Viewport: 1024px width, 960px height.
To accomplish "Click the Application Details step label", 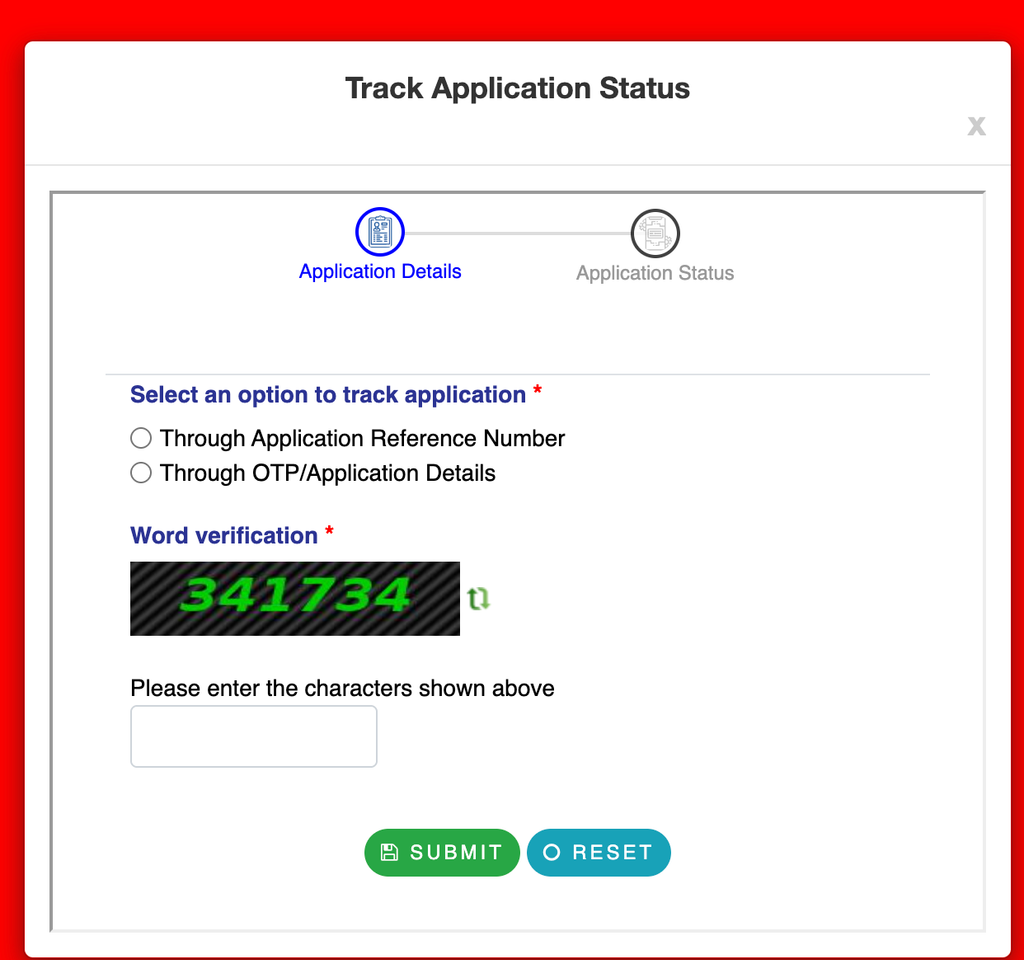I will 380,271.
